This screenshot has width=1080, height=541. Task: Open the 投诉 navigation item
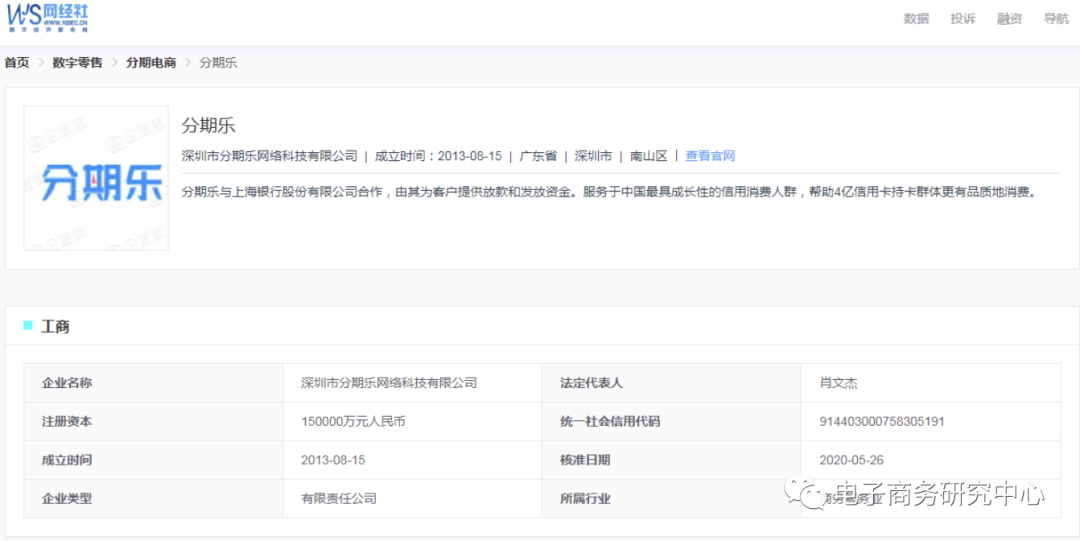pyautogui.click(x=963, y=19)
